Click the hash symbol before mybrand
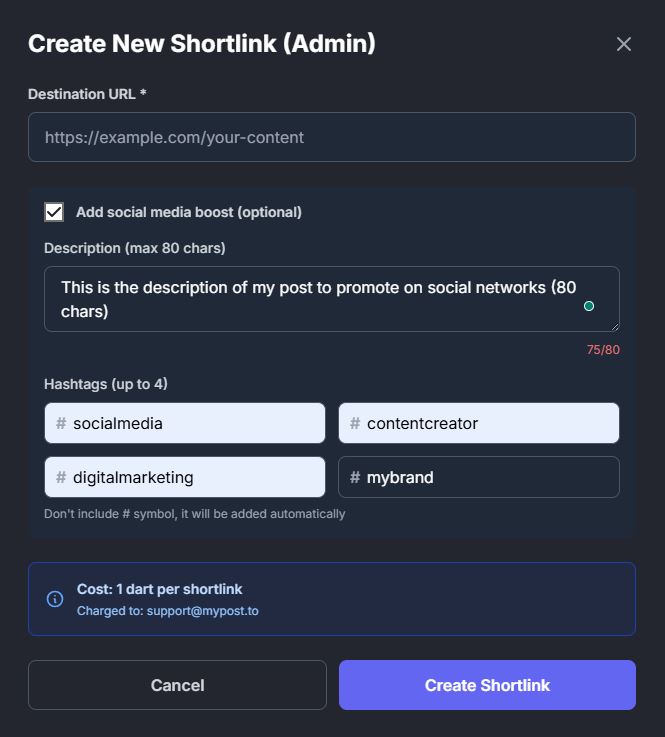This screenshot has width=665, height=737. (355, 477)
